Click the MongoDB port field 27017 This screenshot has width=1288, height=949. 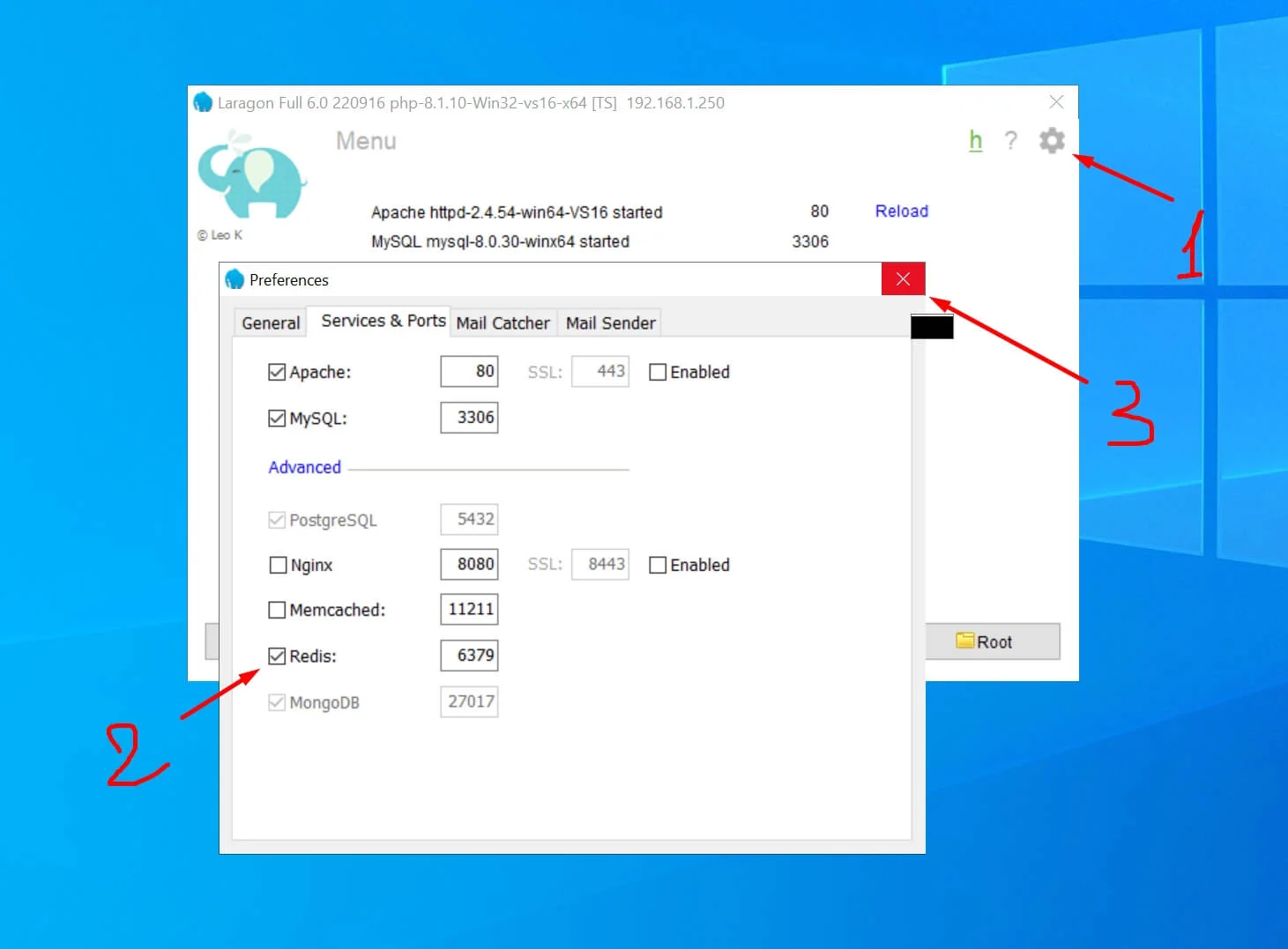tap(469, 701)
